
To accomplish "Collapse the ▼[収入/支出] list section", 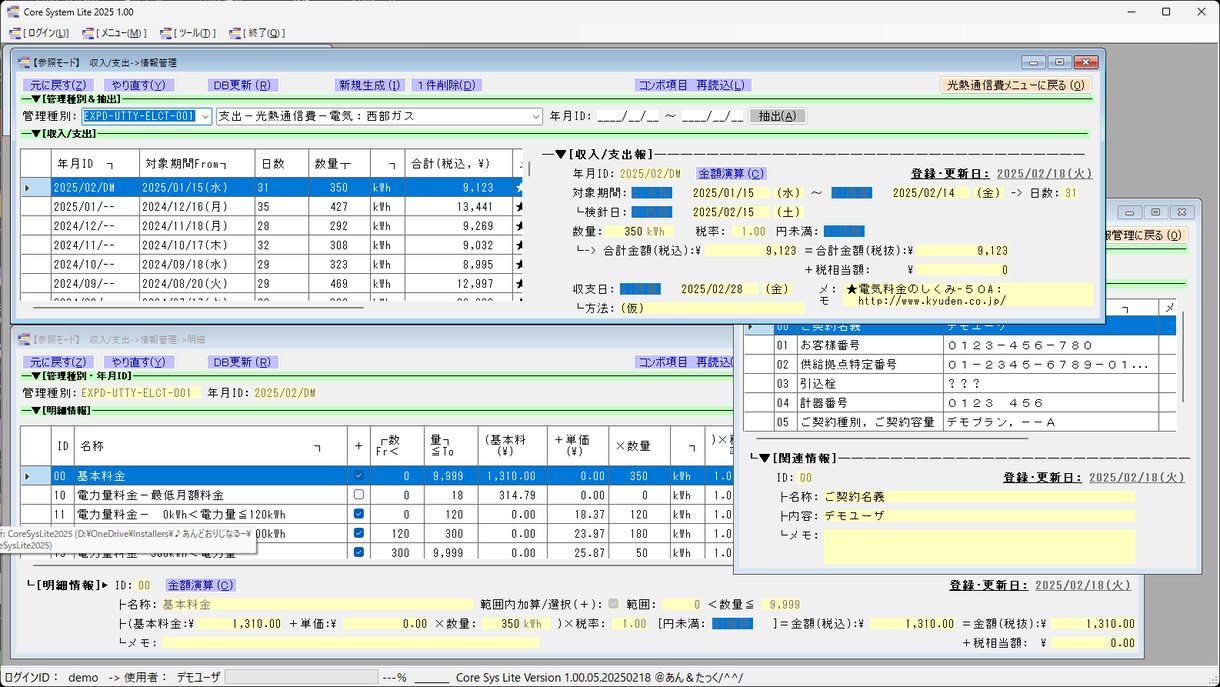I will (x=35, y=133).
